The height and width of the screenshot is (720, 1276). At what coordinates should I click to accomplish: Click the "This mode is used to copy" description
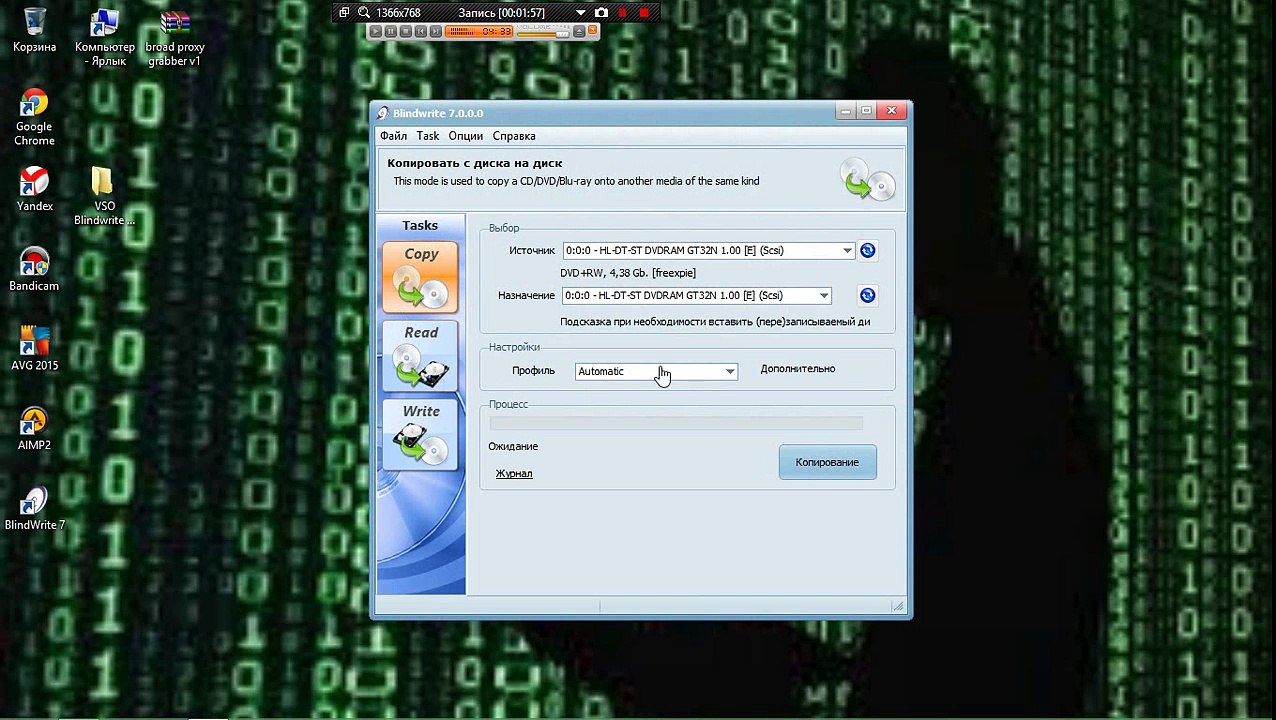point(576,181)
